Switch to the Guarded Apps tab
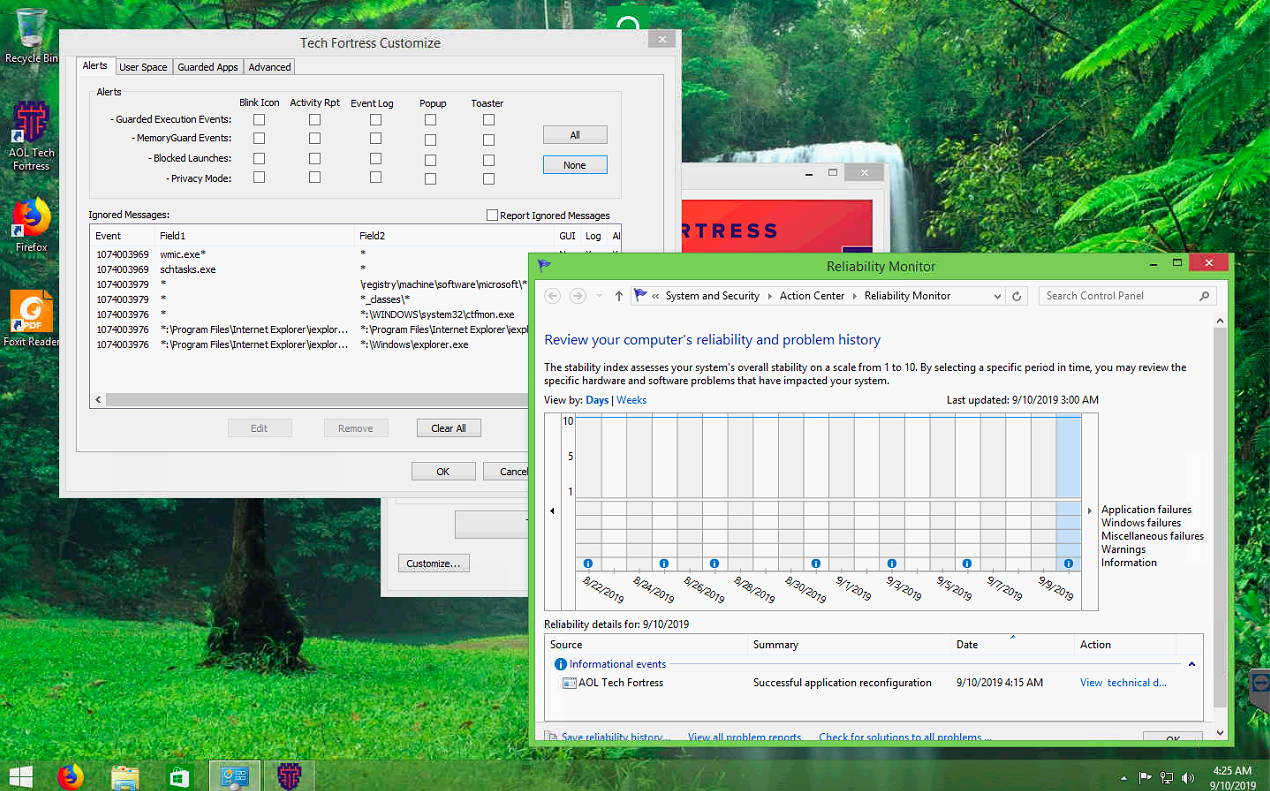1270x791 pixels. coord(208,67)
